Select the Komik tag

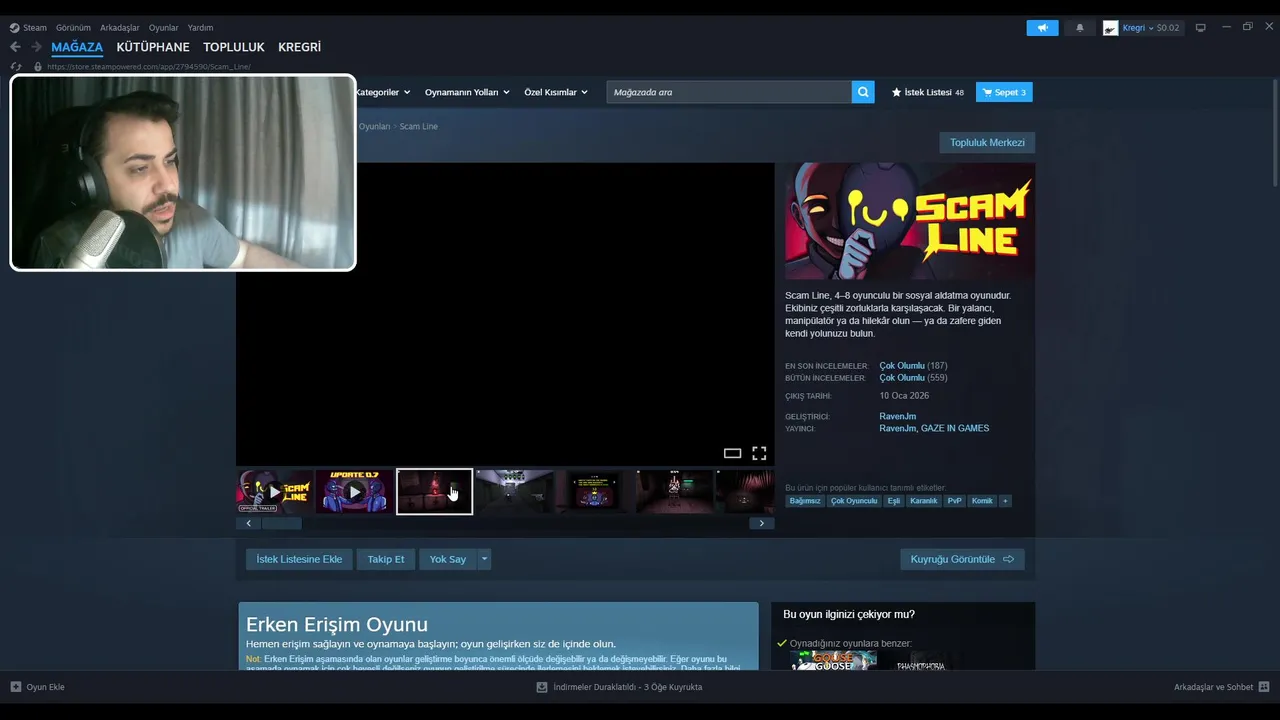coord(982,501)
